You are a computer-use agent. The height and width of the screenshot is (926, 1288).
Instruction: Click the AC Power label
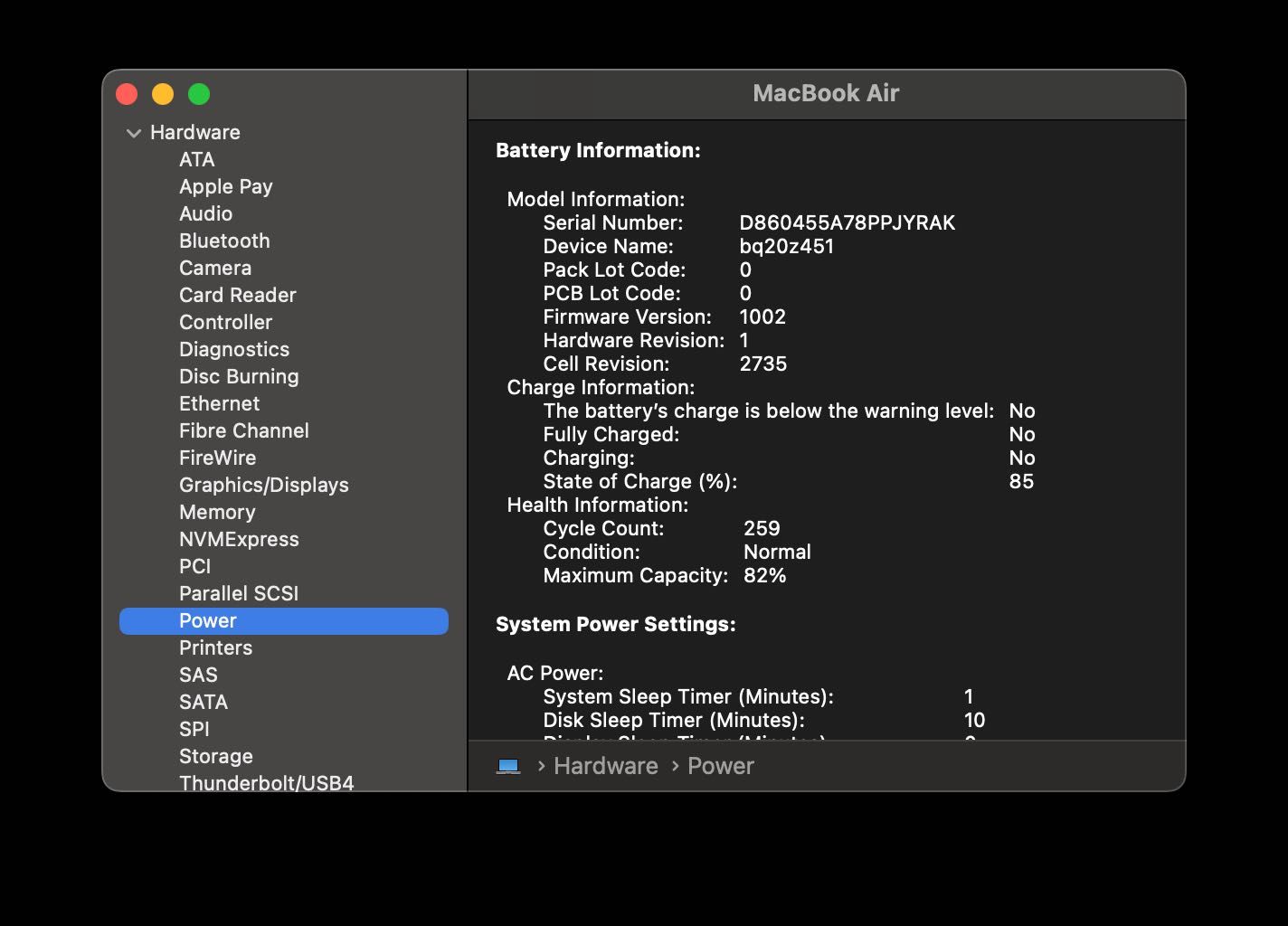point(555,673)
